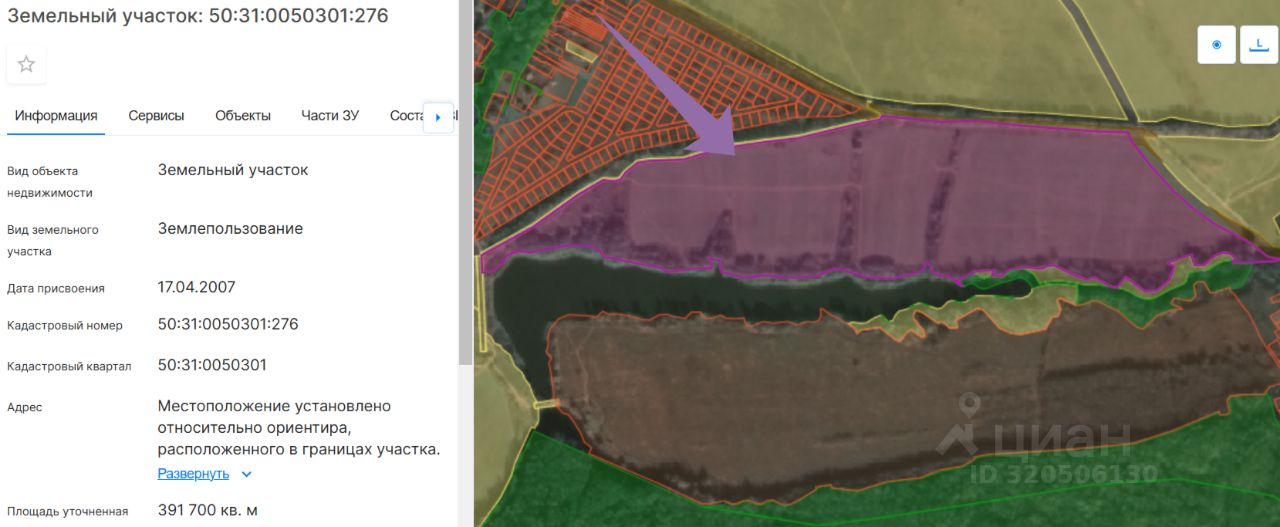Click the Кадастровый номер label

point(65,326)
